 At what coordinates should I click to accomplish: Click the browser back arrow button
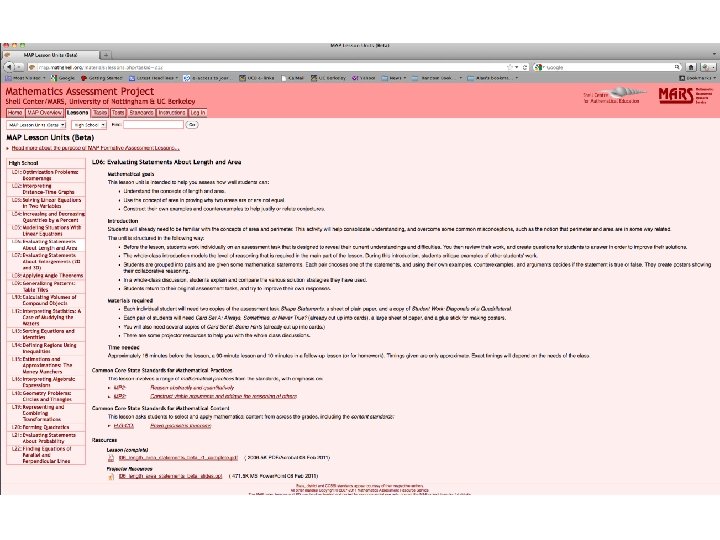click(9, 67)
